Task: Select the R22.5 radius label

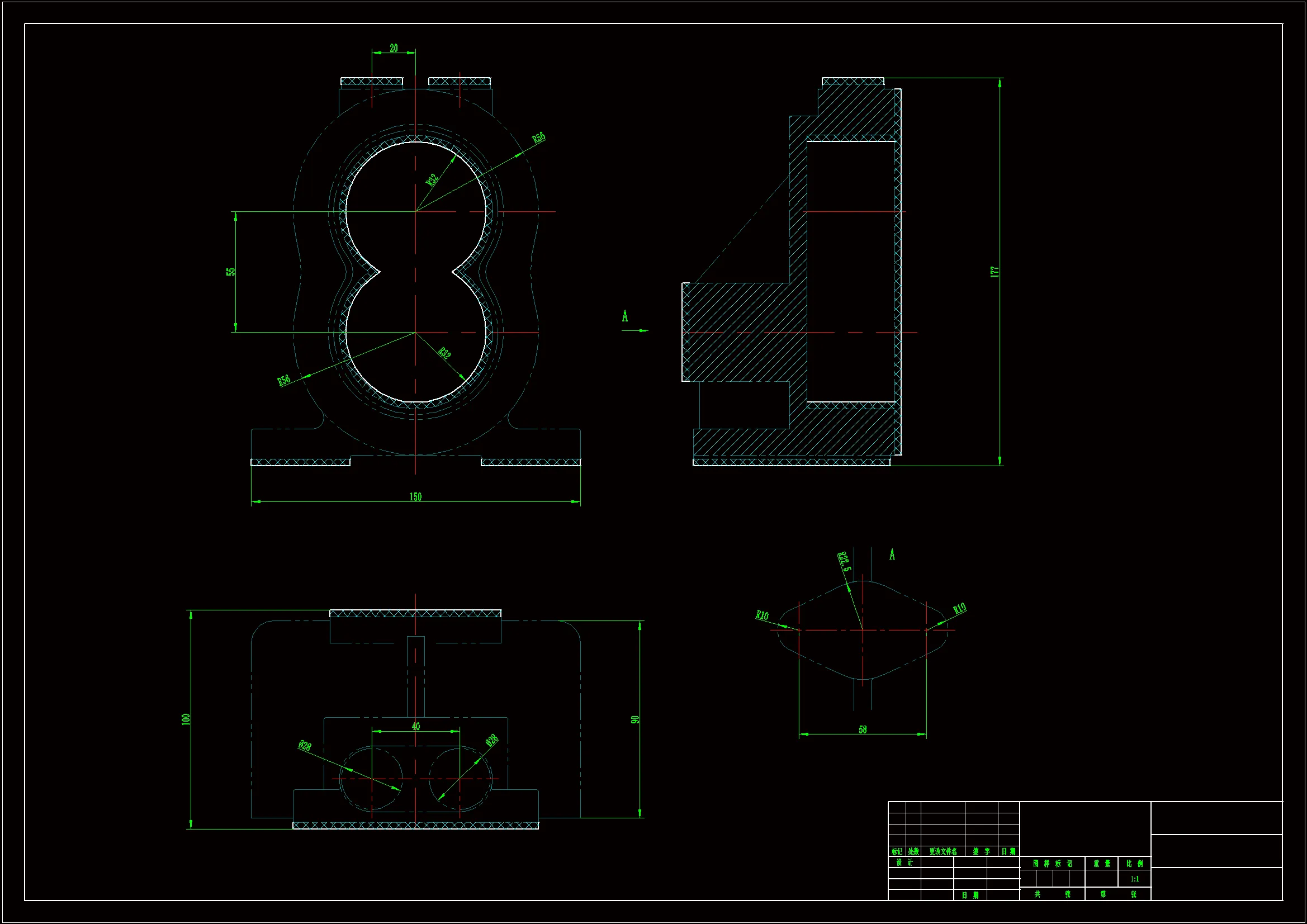Action: [x=844, y=561]
